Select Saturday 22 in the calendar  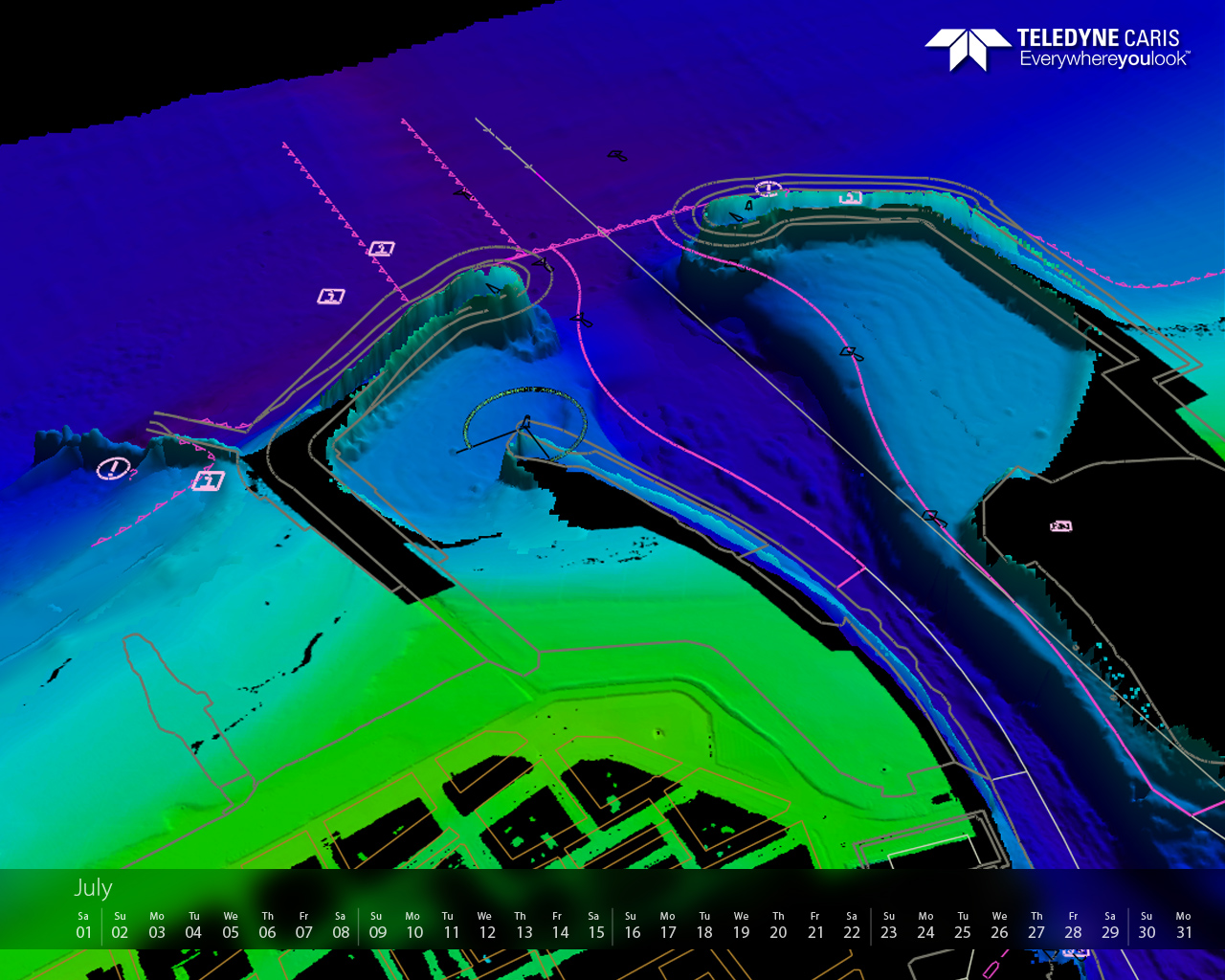(852, 925)
